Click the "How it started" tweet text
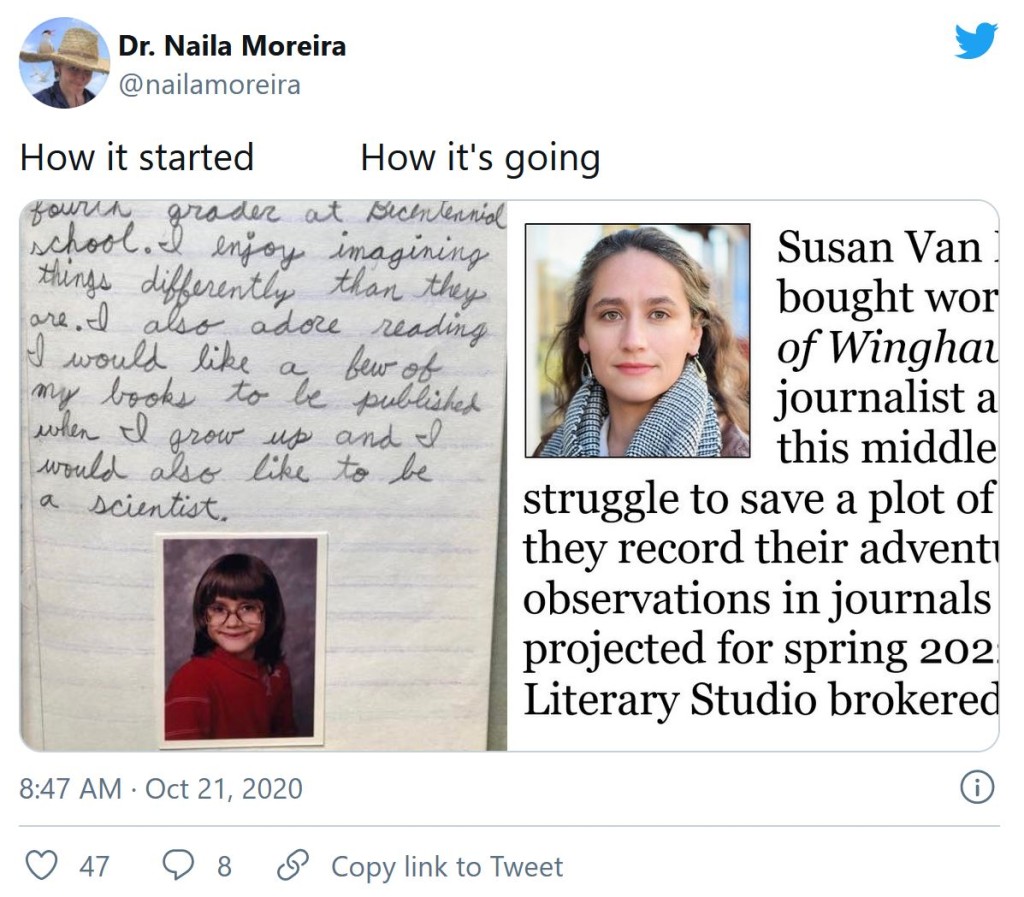Image resolution: width=1024 pixels, height=897 pixels. (137, 158)
